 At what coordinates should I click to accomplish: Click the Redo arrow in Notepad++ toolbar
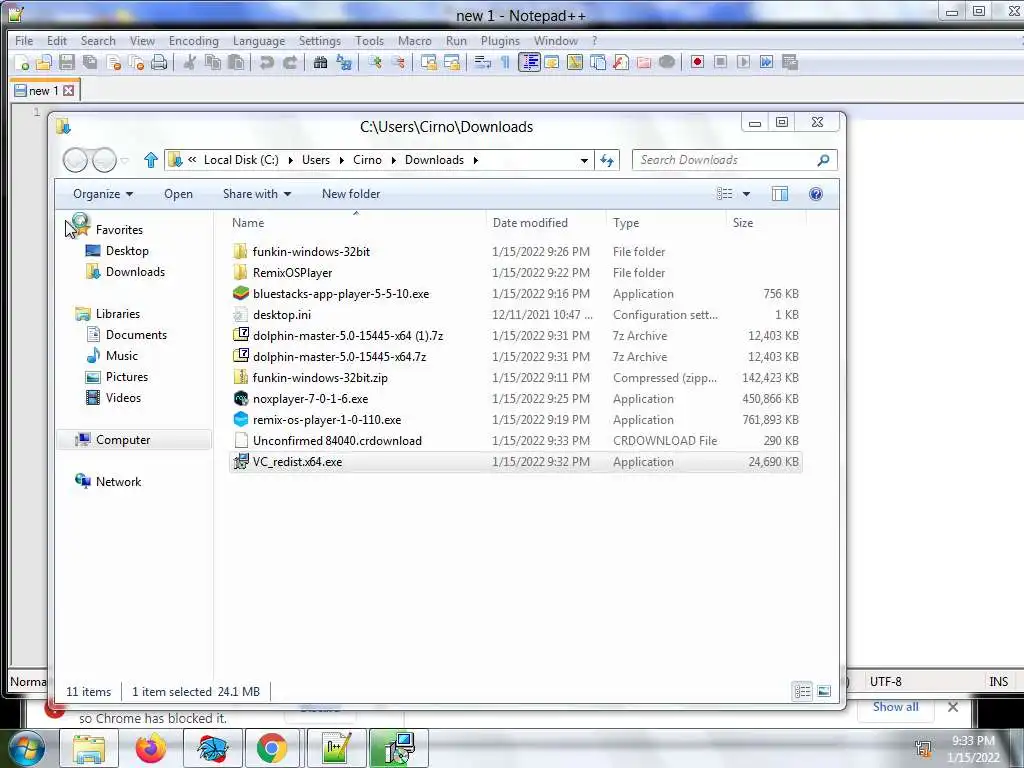click(x=290, y=62)
